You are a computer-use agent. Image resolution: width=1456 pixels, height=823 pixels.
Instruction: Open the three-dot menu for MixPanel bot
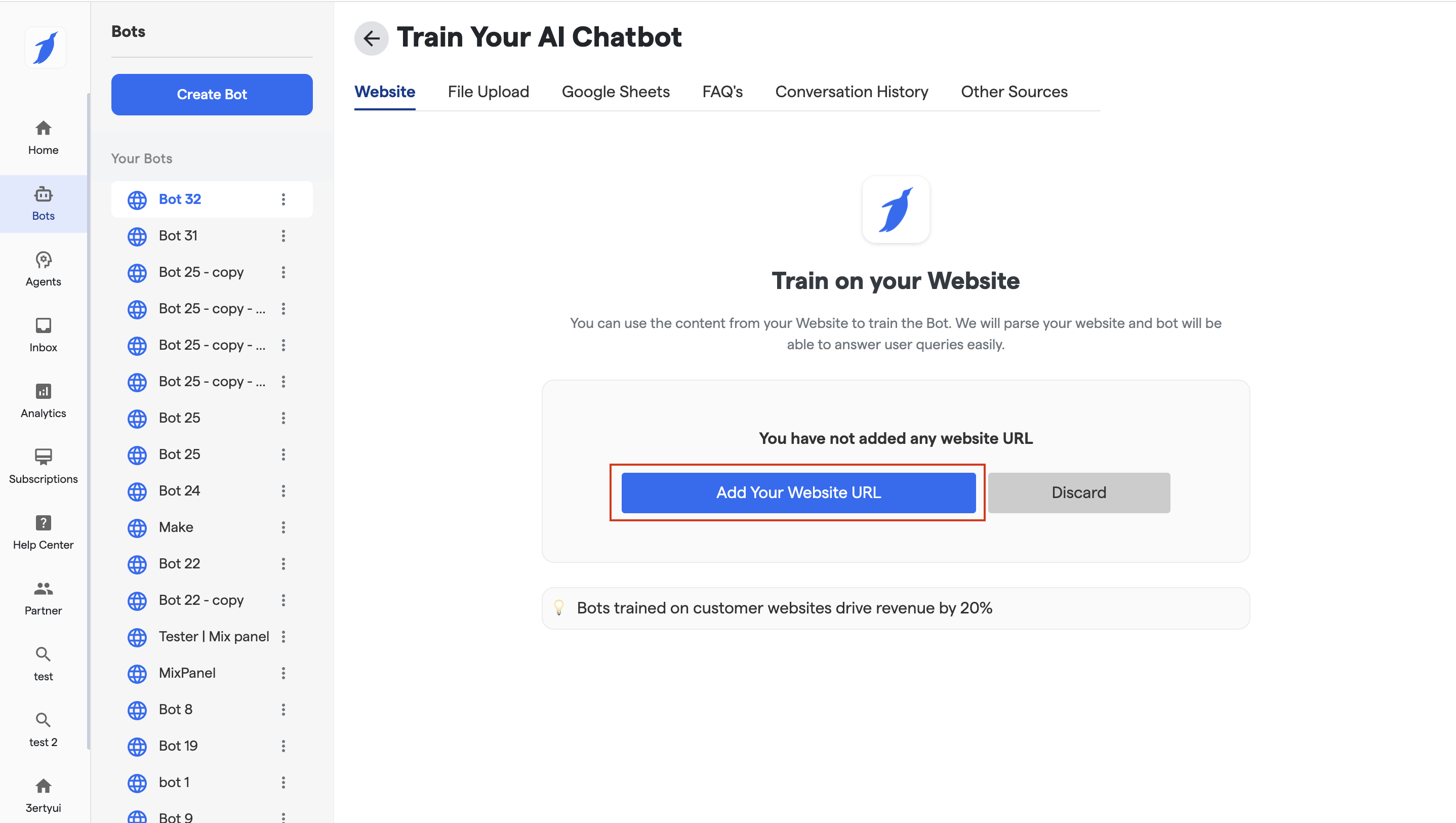point(283,673)
